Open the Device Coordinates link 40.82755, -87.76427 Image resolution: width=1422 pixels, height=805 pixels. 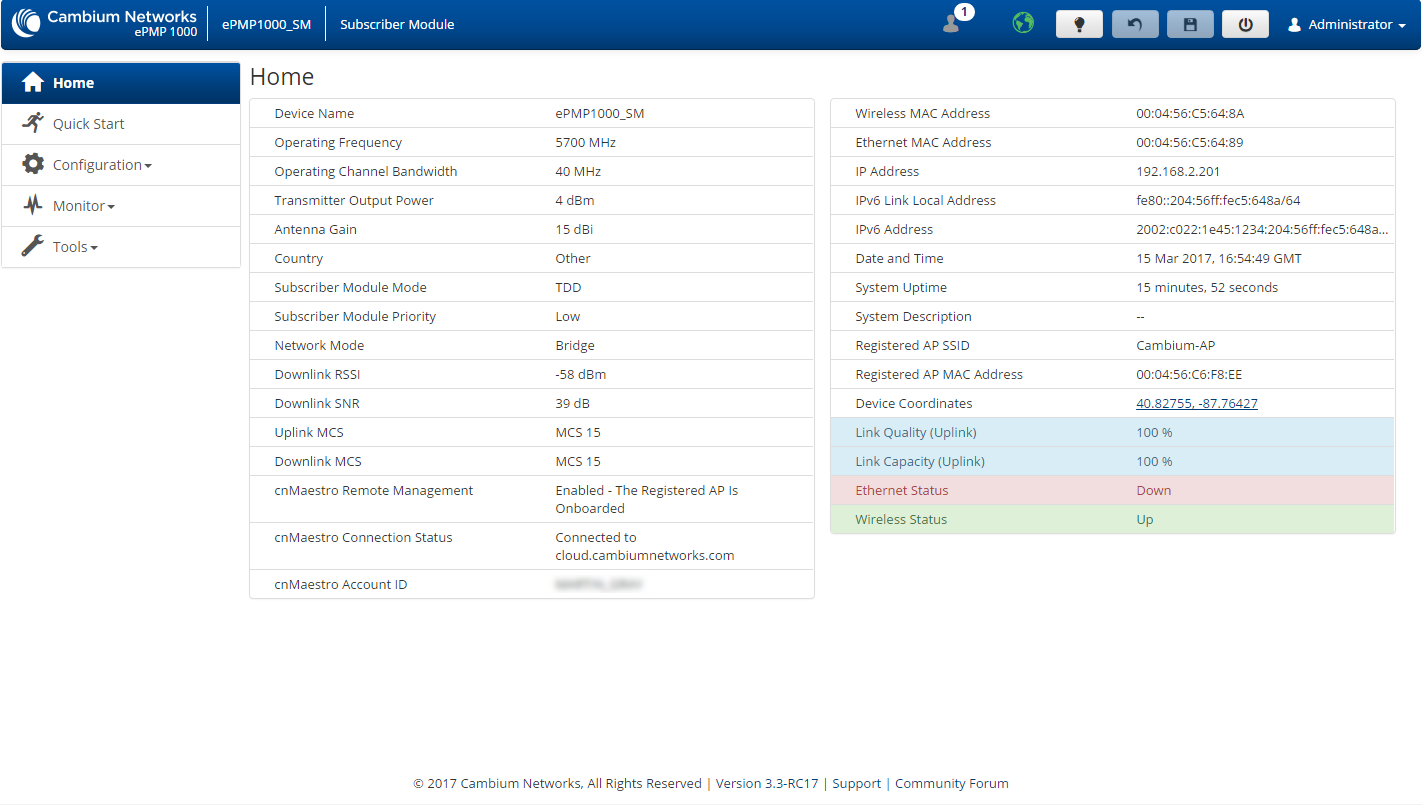[x=1196, y=403]
